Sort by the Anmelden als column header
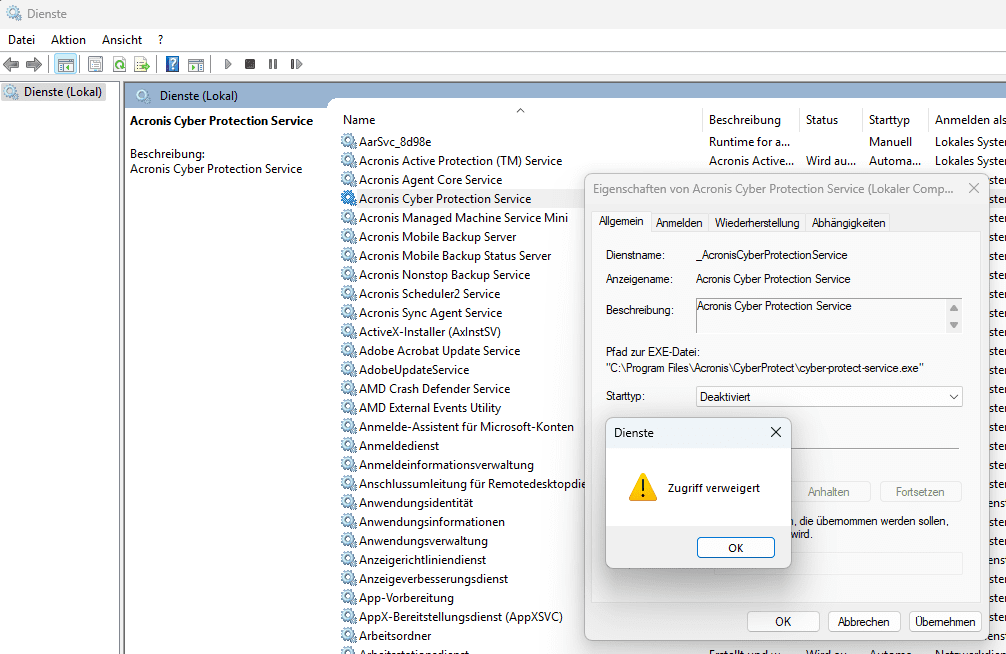Image resolution: width=1006 pixels, height=654 pixels. click(968, 120)
